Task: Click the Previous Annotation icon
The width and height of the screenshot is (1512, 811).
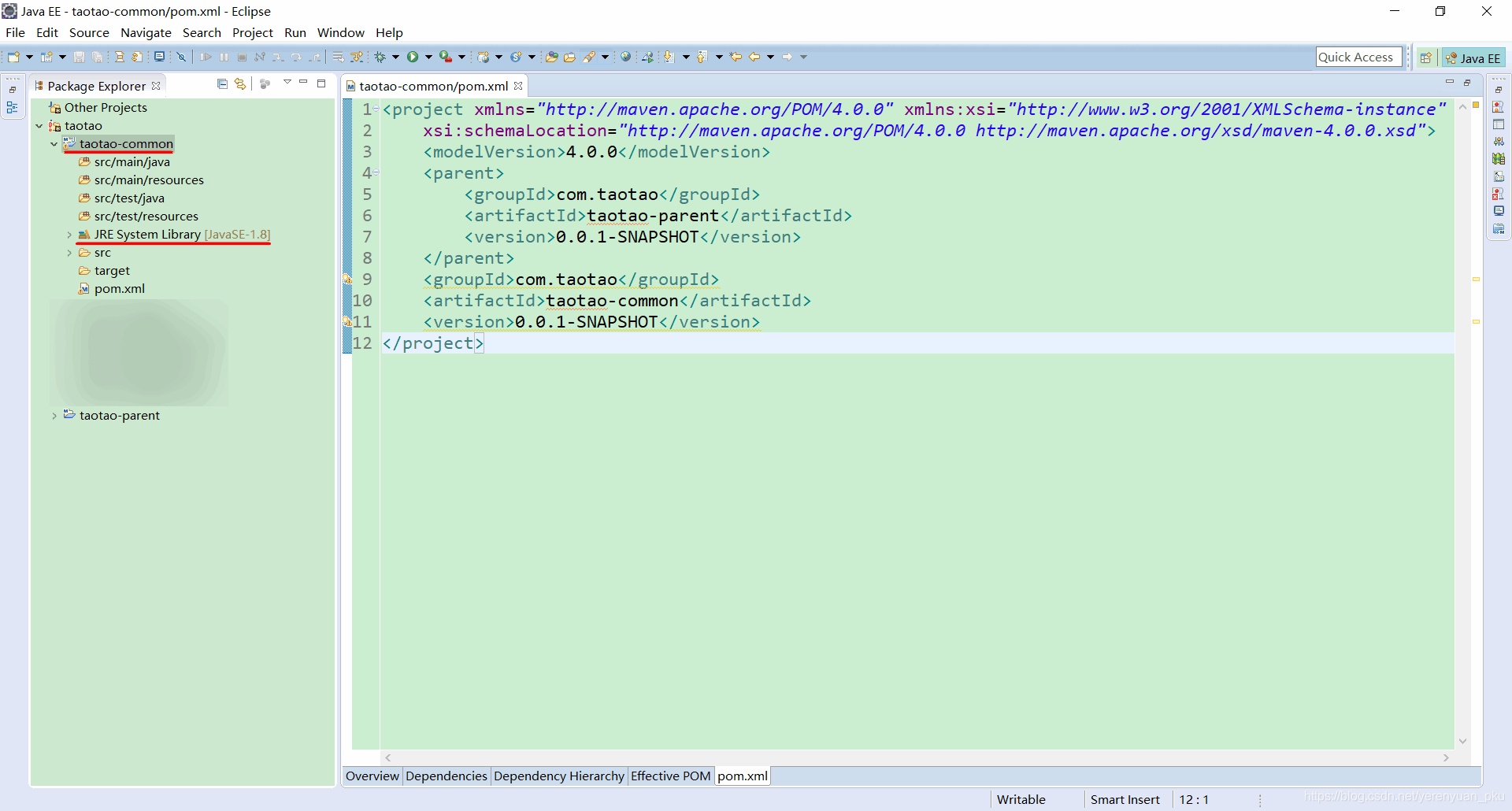Action: tap(702, 57)
